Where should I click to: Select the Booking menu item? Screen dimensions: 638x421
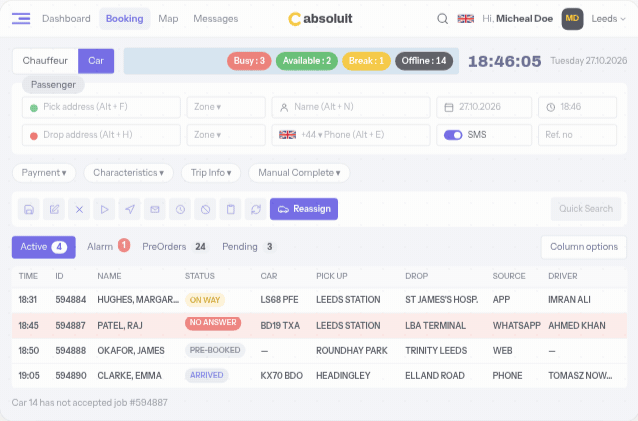(125, 19)
